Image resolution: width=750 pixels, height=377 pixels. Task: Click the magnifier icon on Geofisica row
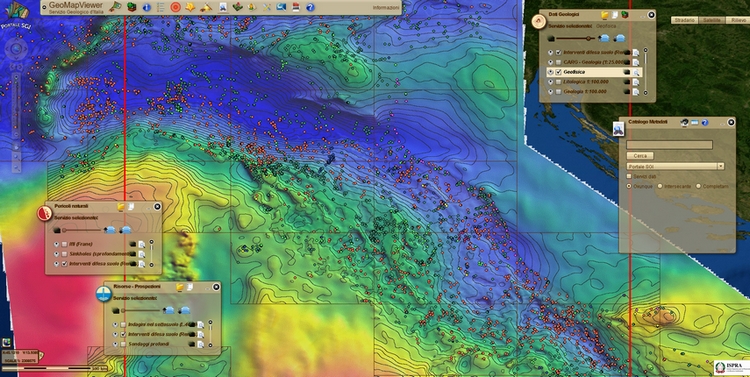[637, 72]
